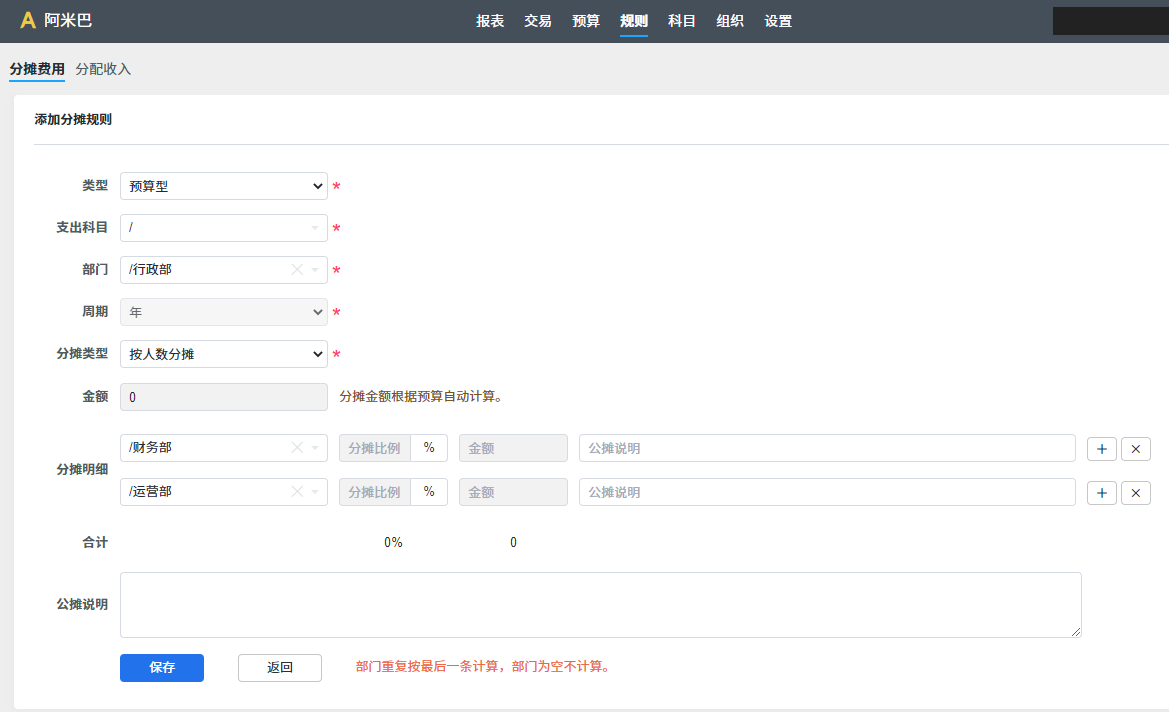Open the 交易 menu
1169x712 pixels.
(x=538, y=21)
